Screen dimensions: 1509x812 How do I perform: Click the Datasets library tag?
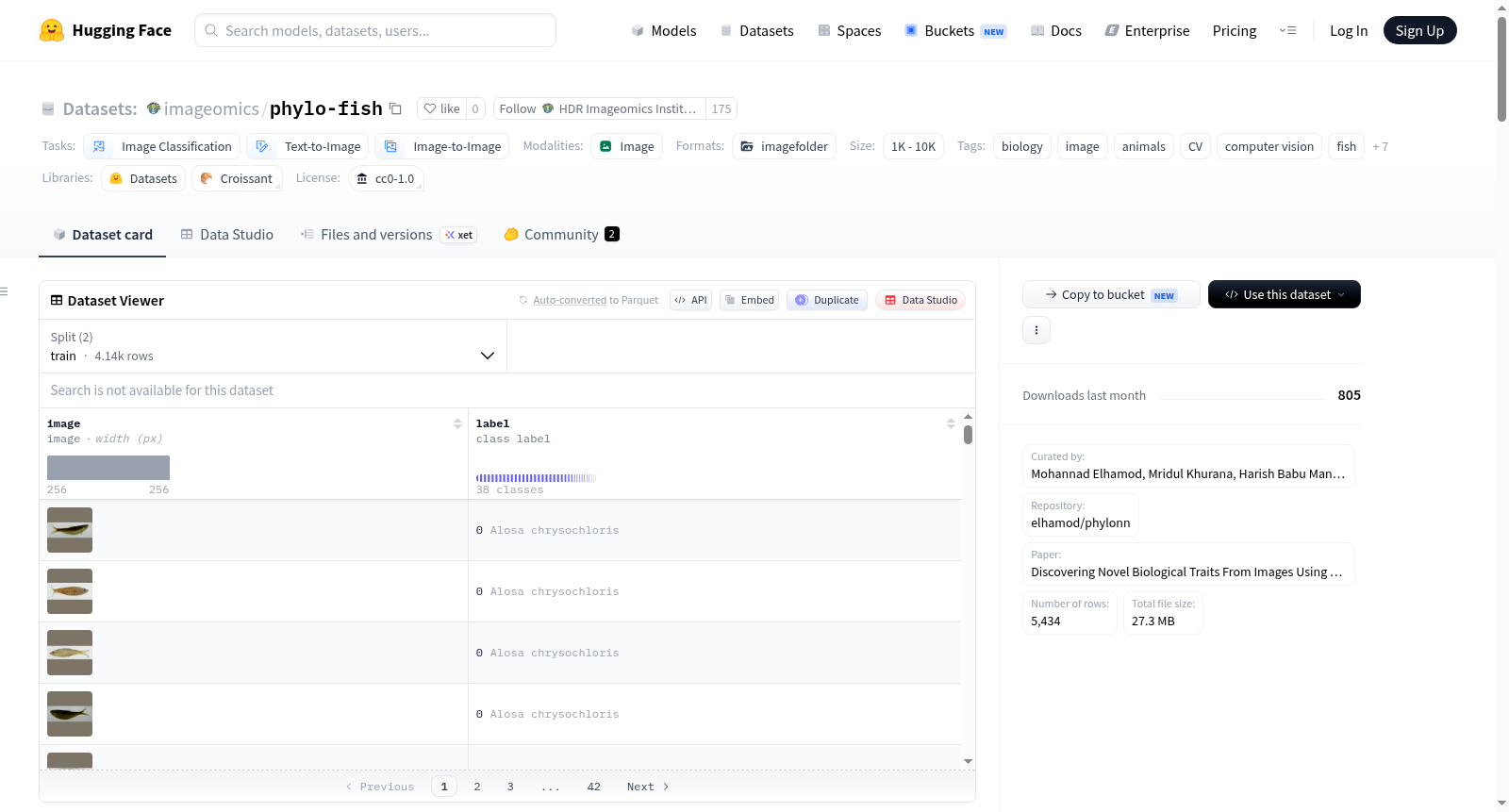tap(143, 178)
